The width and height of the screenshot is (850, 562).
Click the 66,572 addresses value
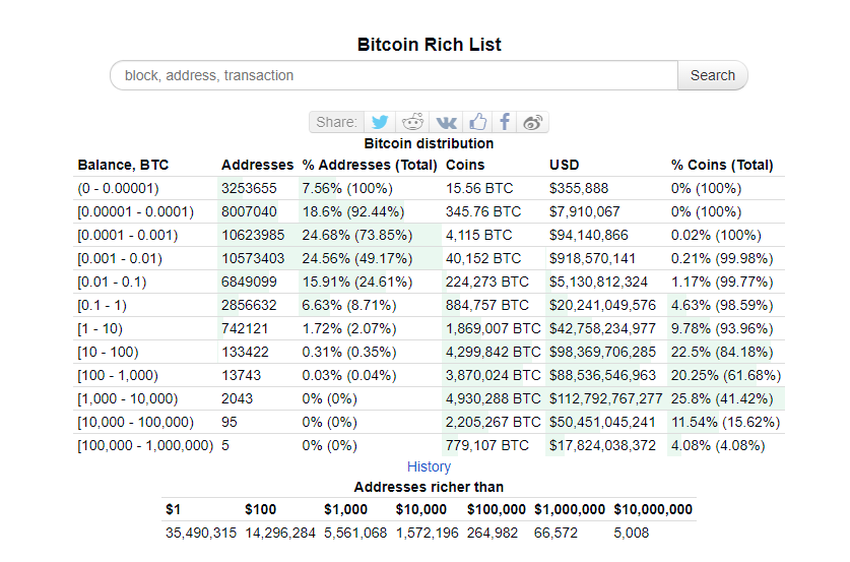[556, 532]
